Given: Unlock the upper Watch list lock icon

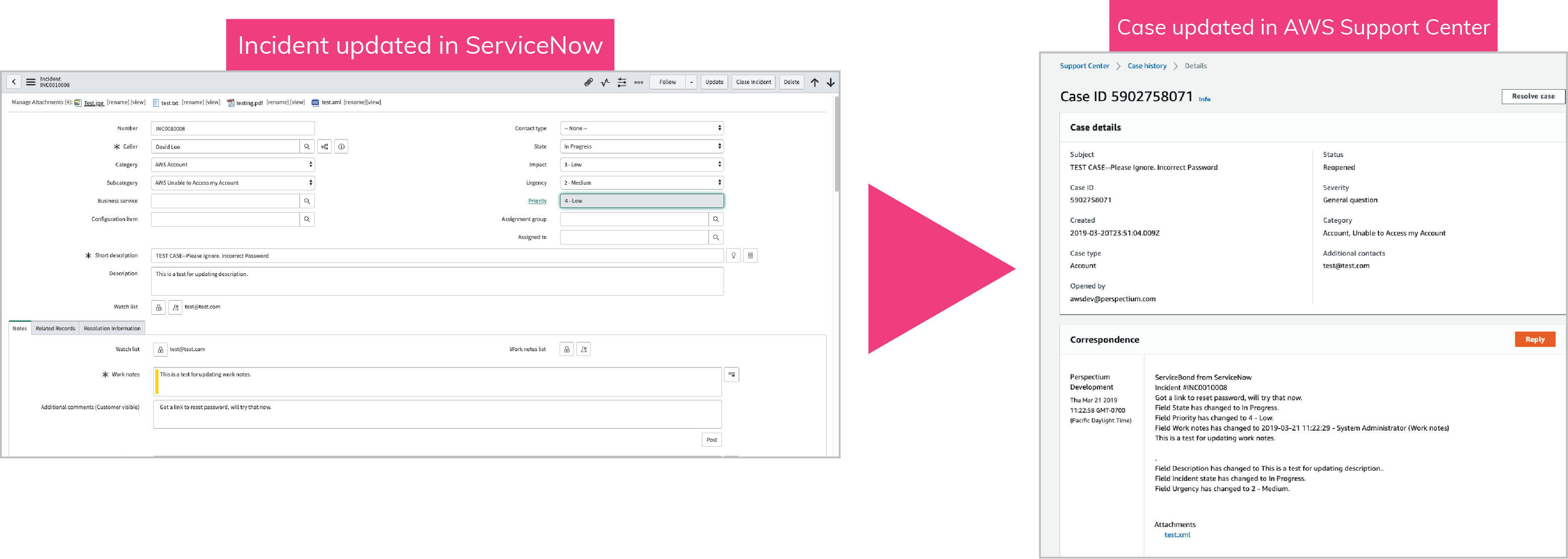Looking at the screenshot, I should 158,307.
